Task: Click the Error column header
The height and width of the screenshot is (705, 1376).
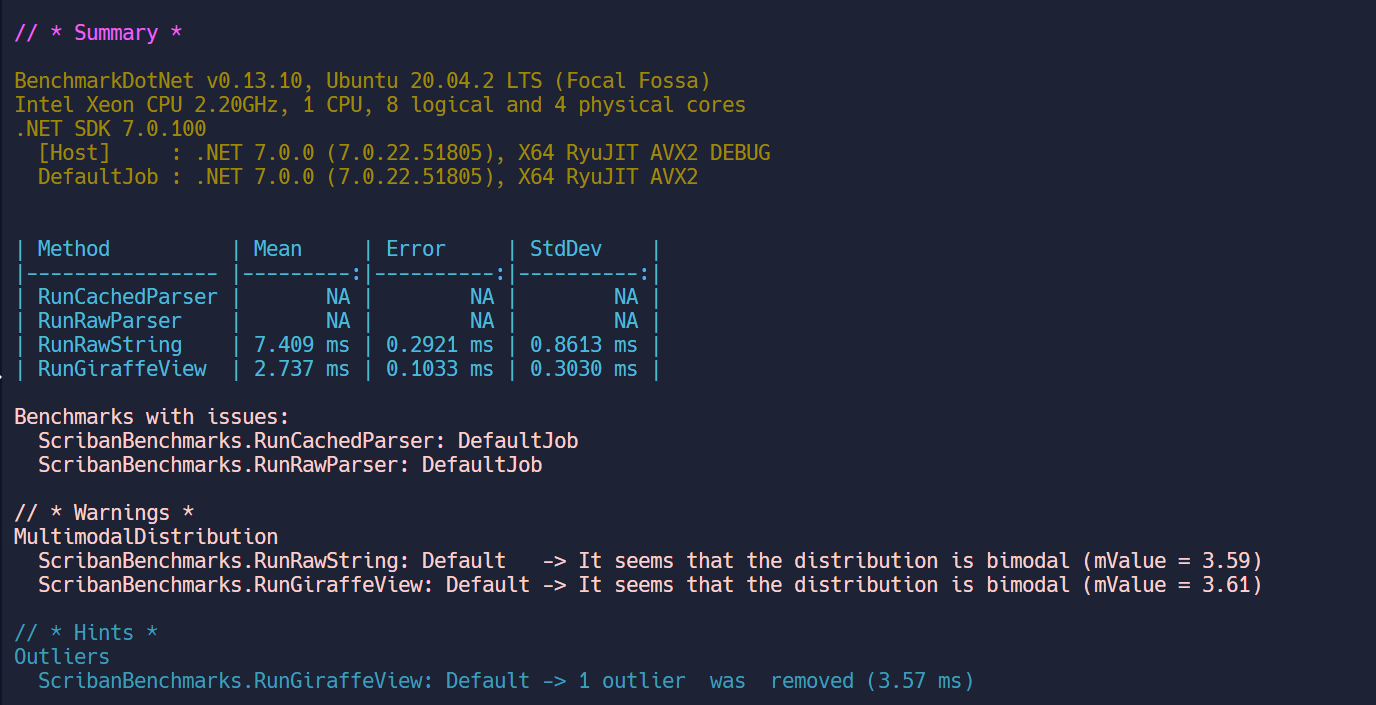Action: pyautogui.click(x=416, y=249)
